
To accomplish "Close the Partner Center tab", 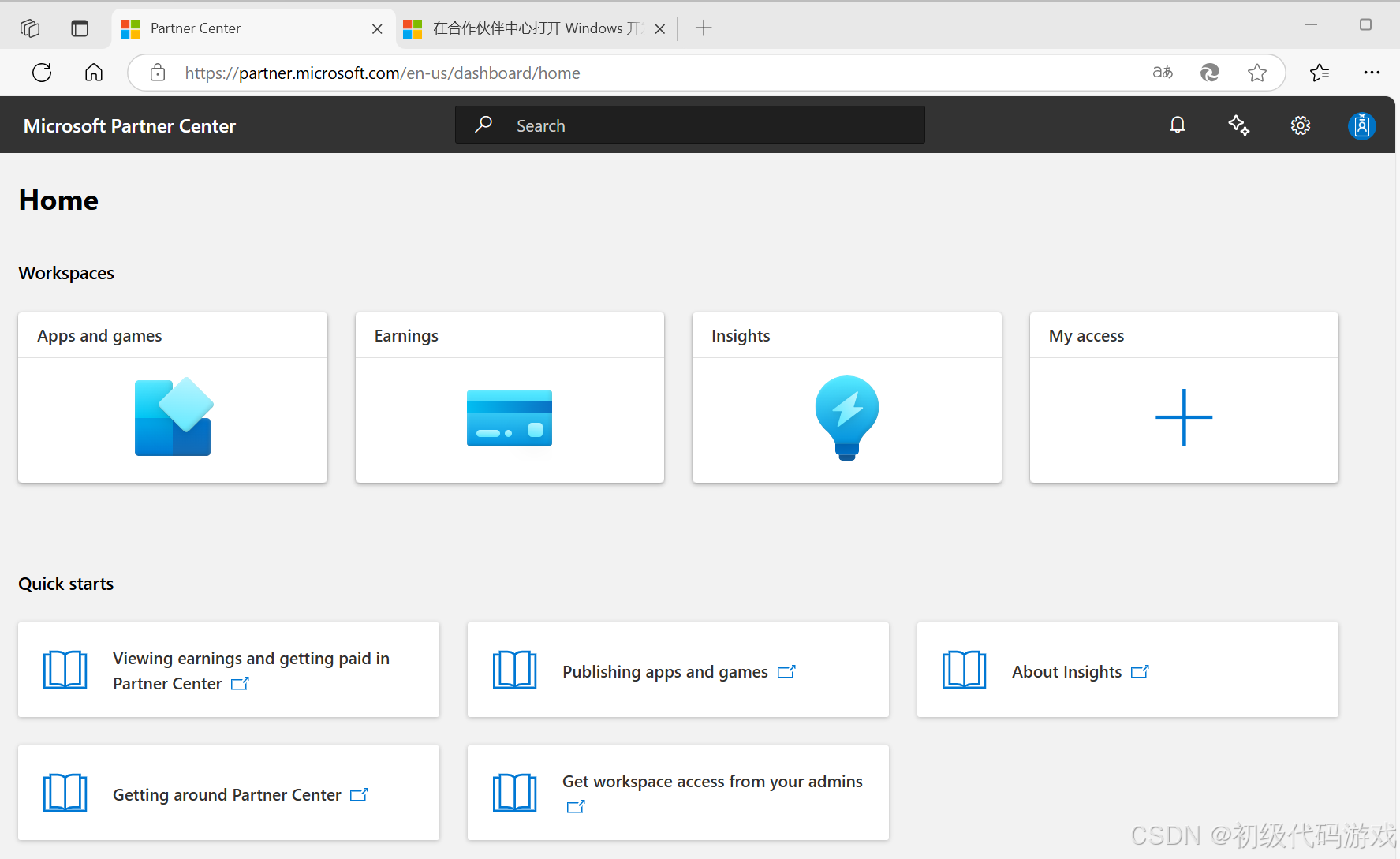I will point(377,29).
